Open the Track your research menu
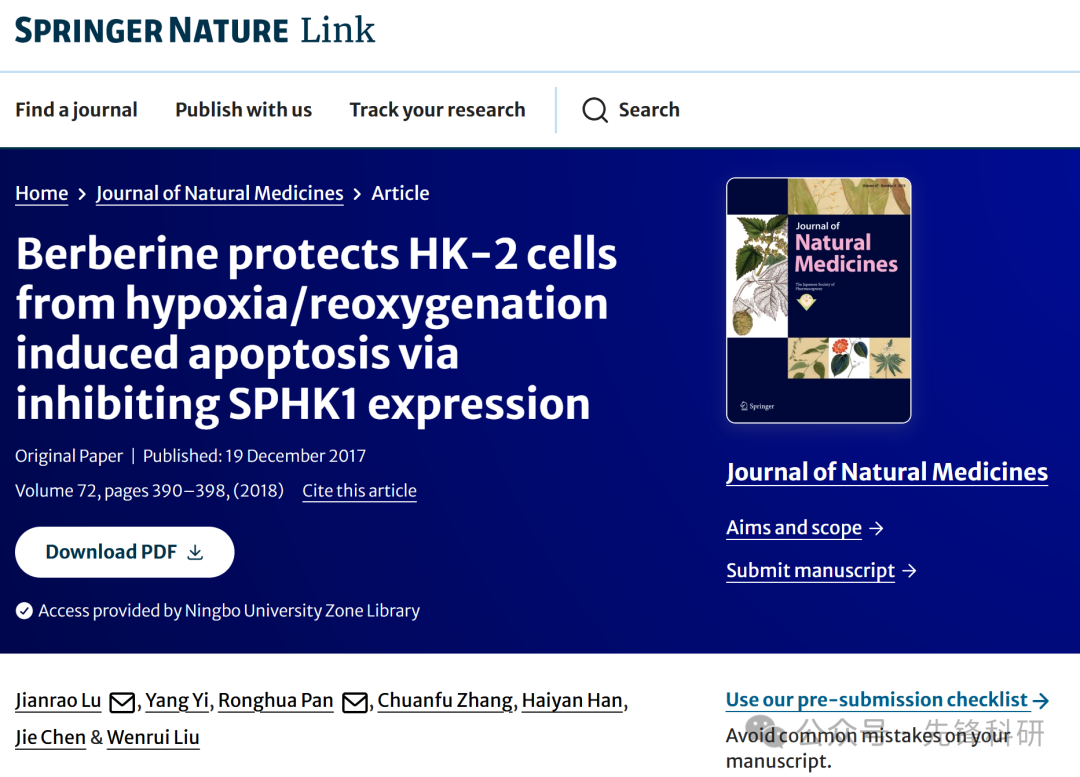 click(x=437, y=110)
